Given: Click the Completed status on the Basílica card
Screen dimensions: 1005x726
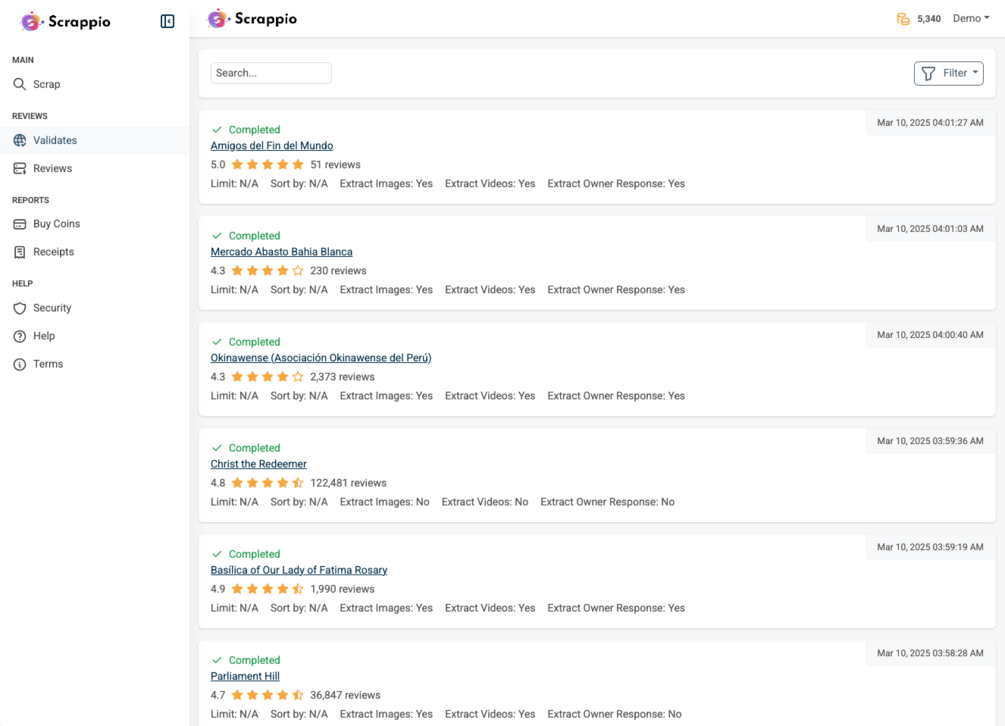Looking at the screenshot, I should pos(254,554).
